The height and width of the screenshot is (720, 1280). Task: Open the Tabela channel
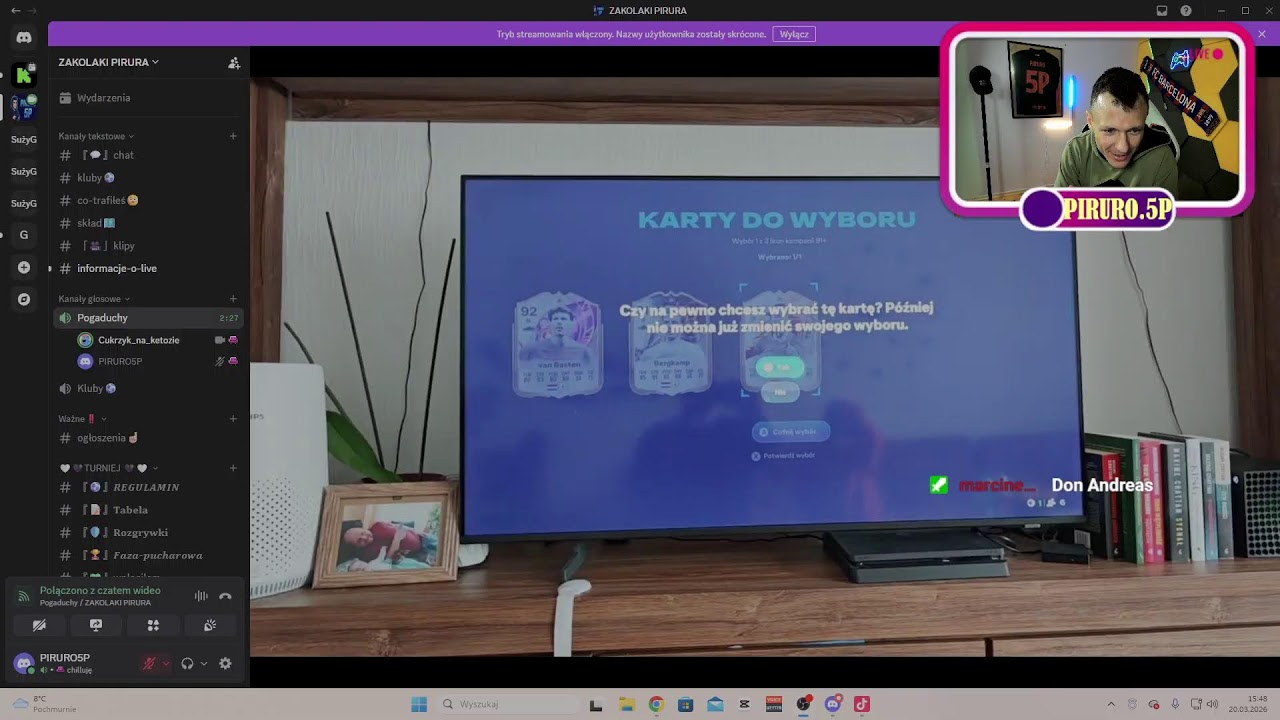pyautogui.click(x=148, y=510)
